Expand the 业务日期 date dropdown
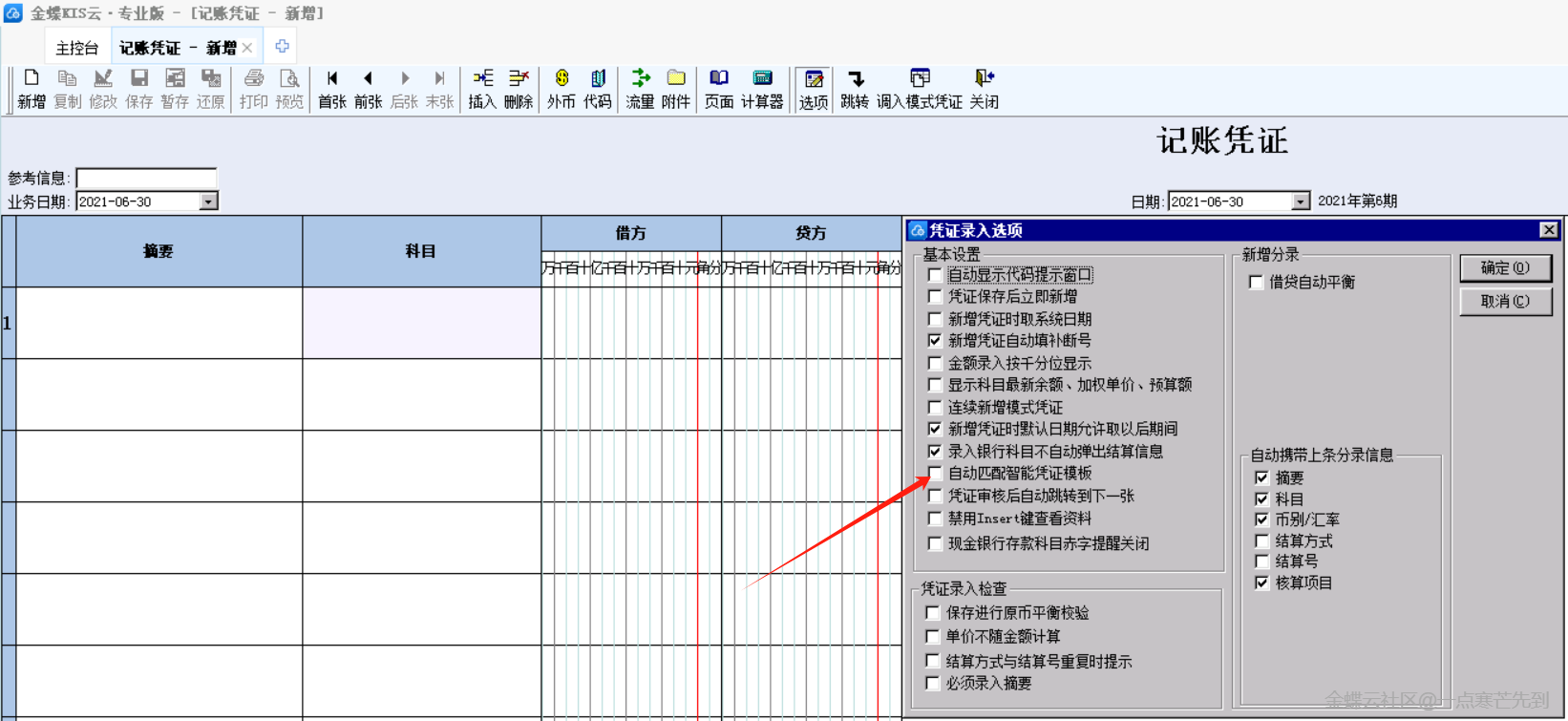This screenshot has height=721, width=1568. pyautogui.click(x=208, y=201)
